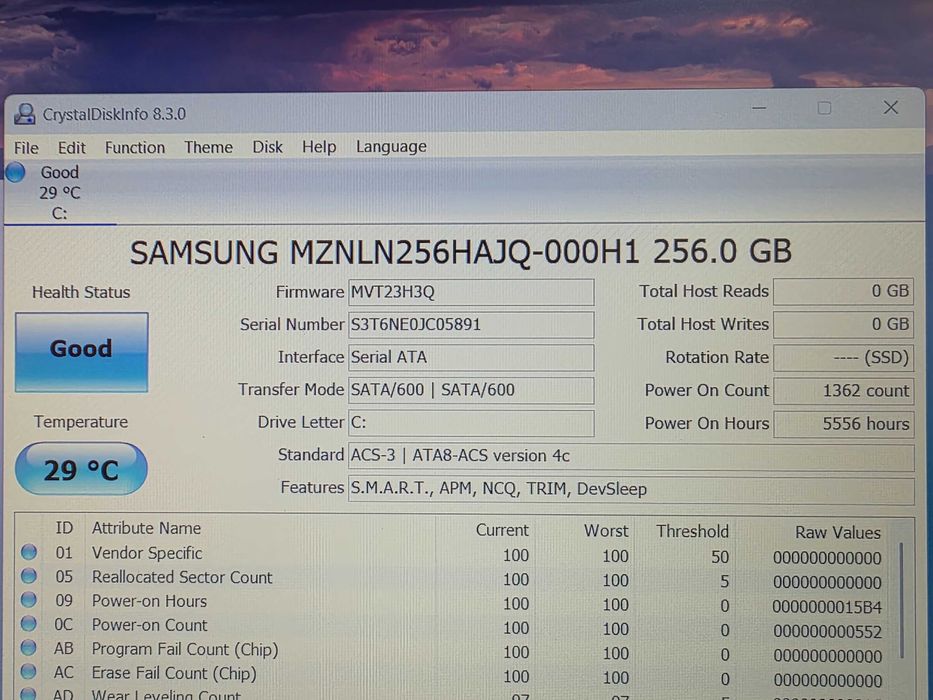The image size is (933, 700).
Task: Click the Raw Values column header
Action: (838, 532)
